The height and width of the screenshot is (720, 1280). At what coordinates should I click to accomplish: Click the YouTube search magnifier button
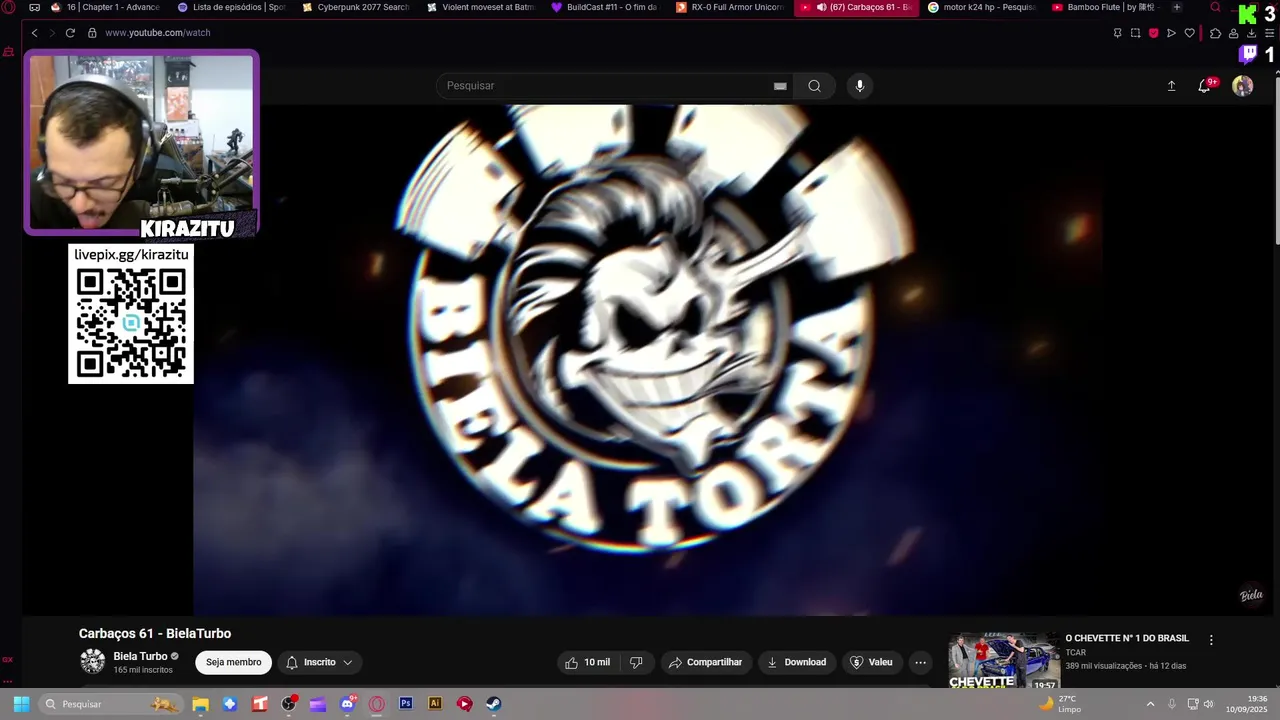(814, 86)
